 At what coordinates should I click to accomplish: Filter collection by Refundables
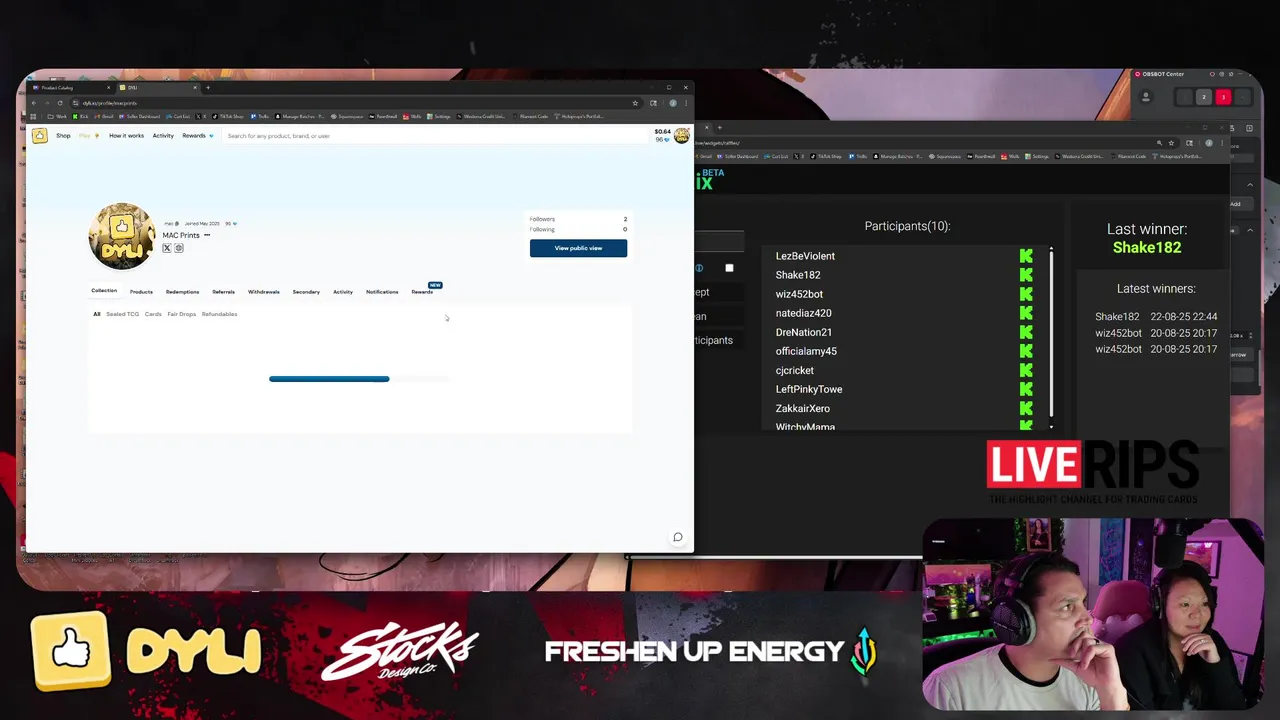tap(219, 314)
